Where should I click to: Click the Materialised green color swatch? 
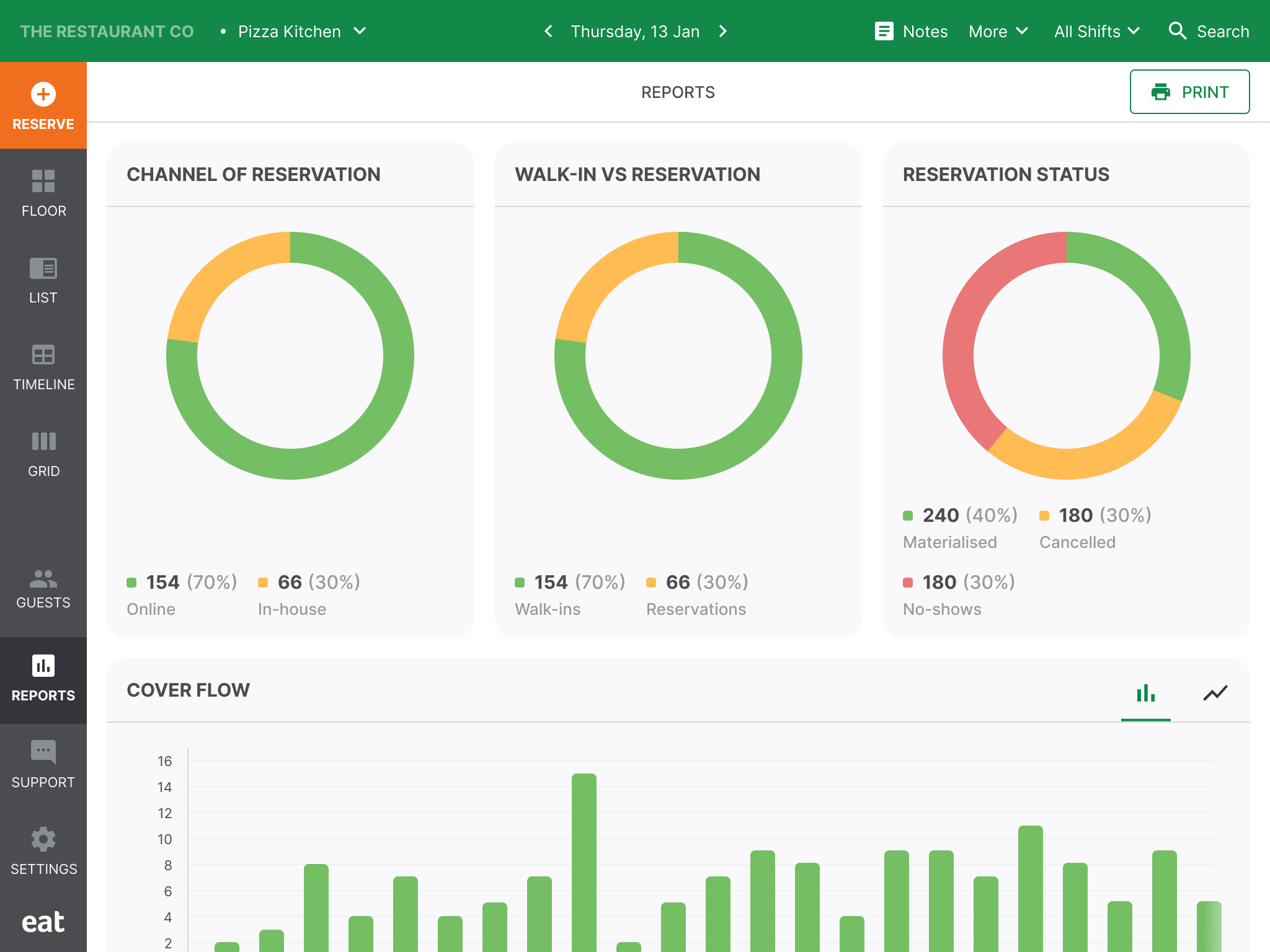coord(908,515)
